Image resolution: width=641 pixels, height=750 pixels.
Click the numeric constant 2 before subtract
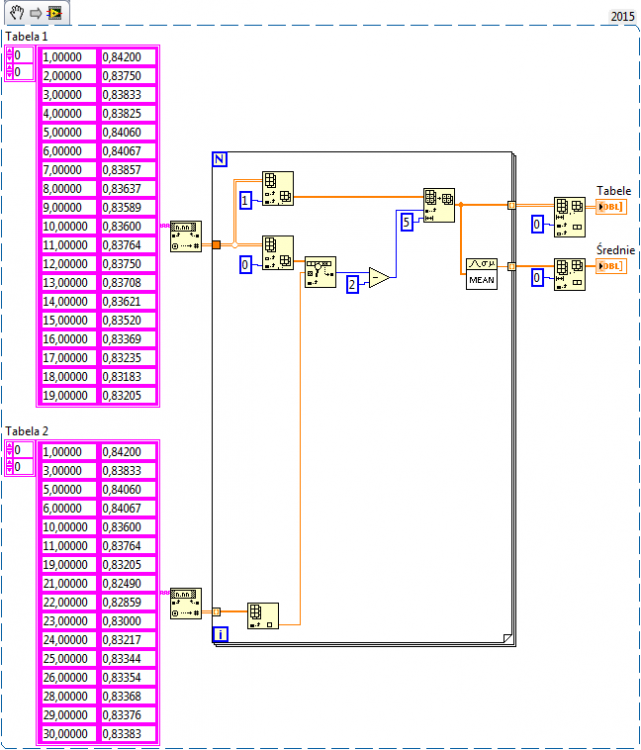(x=352, y=285)
